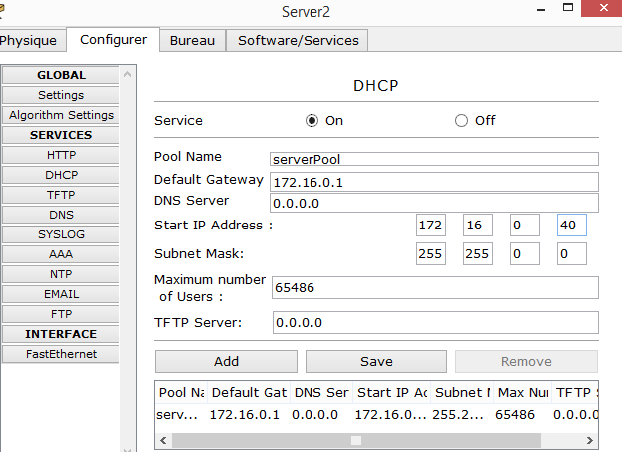
Task: Select DNS in the services list
Action: coord(61,215)
